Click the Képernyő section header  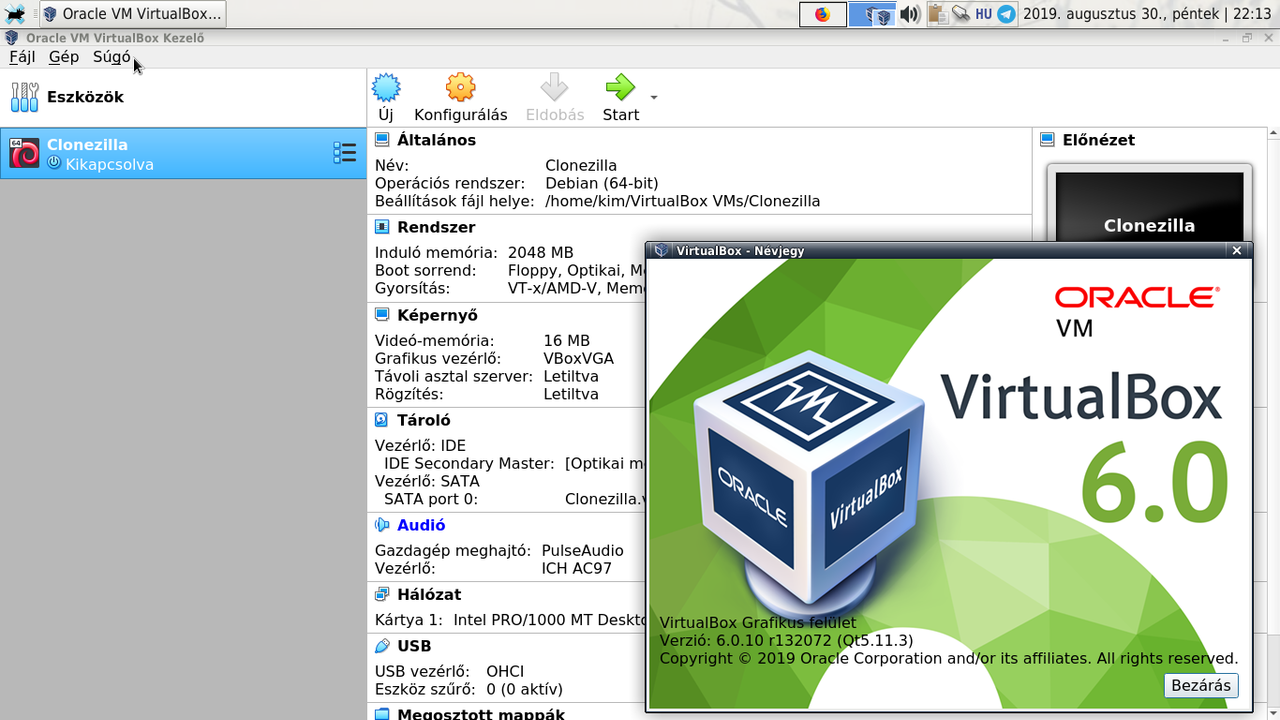click(x=437, y=315)
